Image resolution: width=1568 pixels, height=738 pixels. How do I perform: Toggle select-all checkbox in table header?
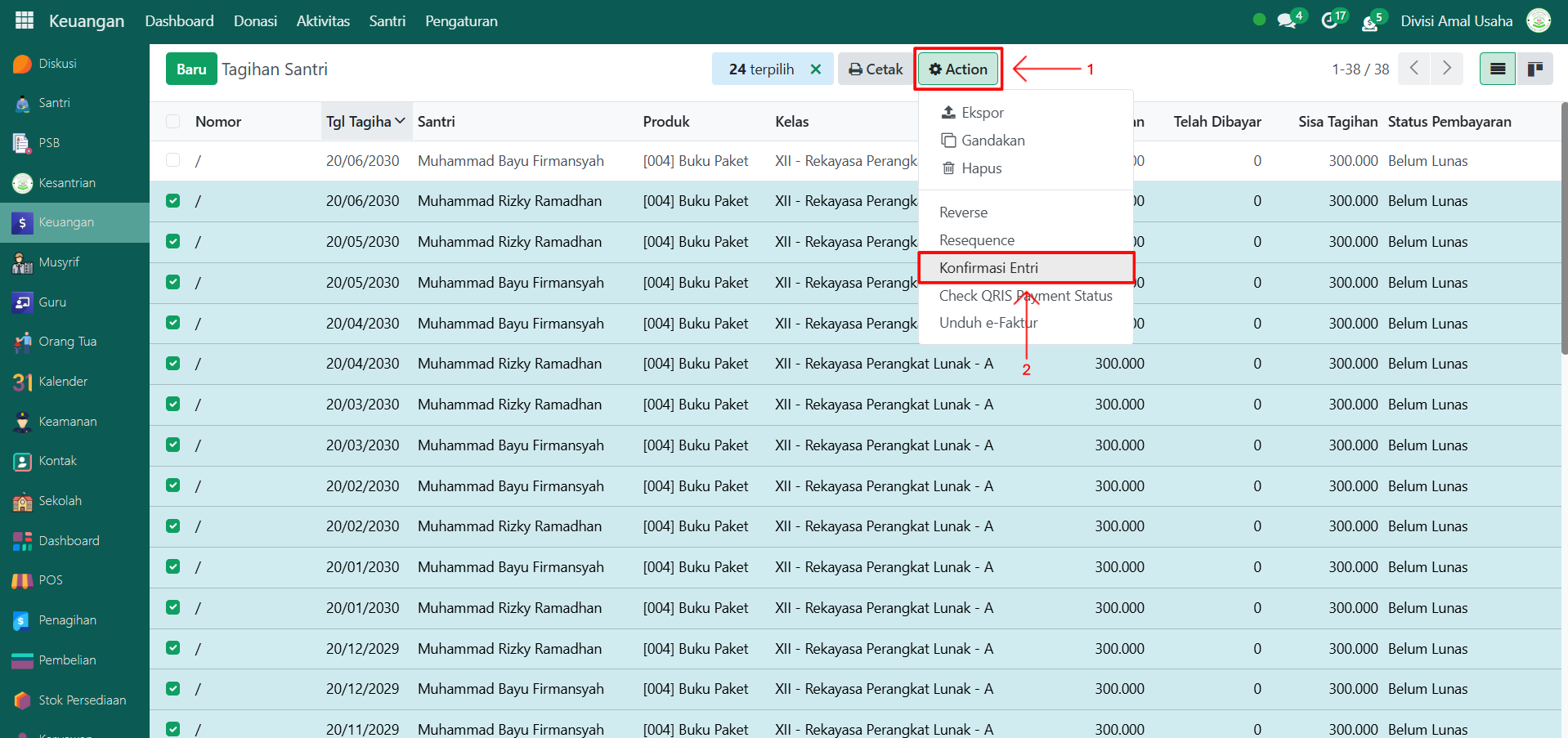coord(173,122)
